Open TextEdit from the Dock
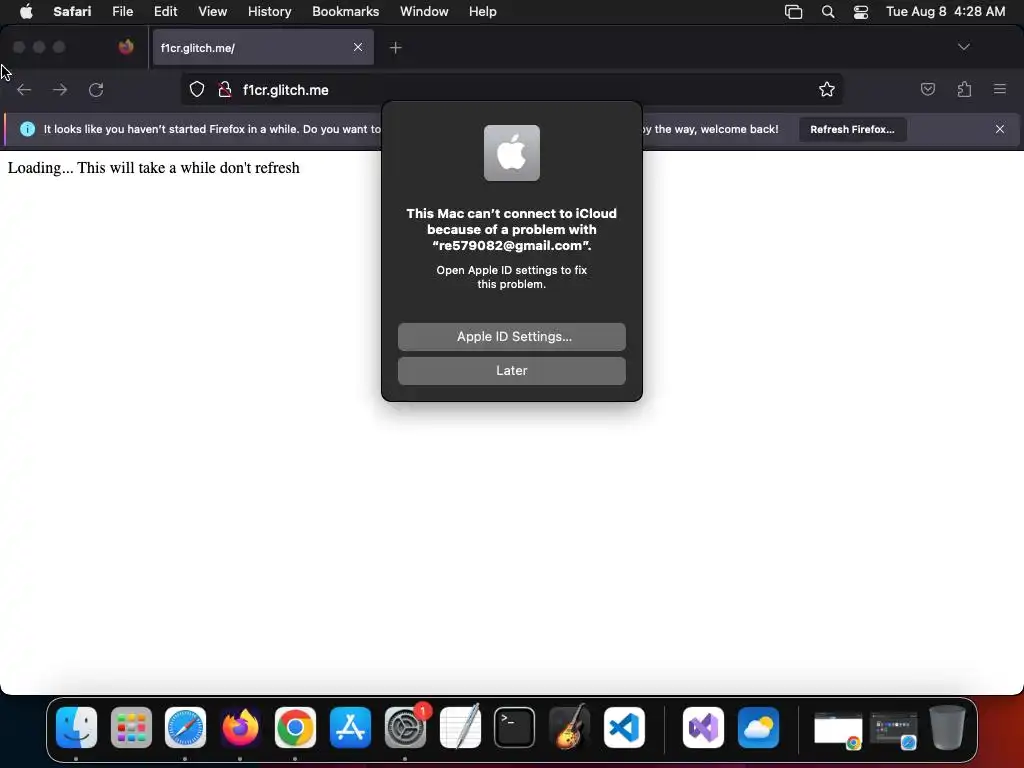This screenshot has height=768, width=1024. [460, 727]
